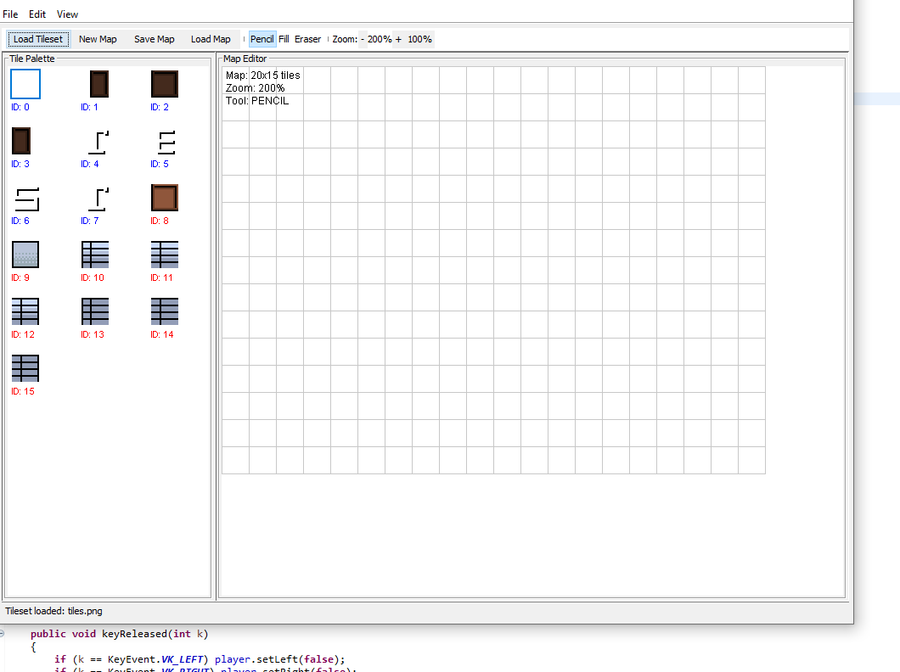900x672 pixels.
Task: Click the 'Zoom: 200%' overlay text in map
Action: coord(255,88)
